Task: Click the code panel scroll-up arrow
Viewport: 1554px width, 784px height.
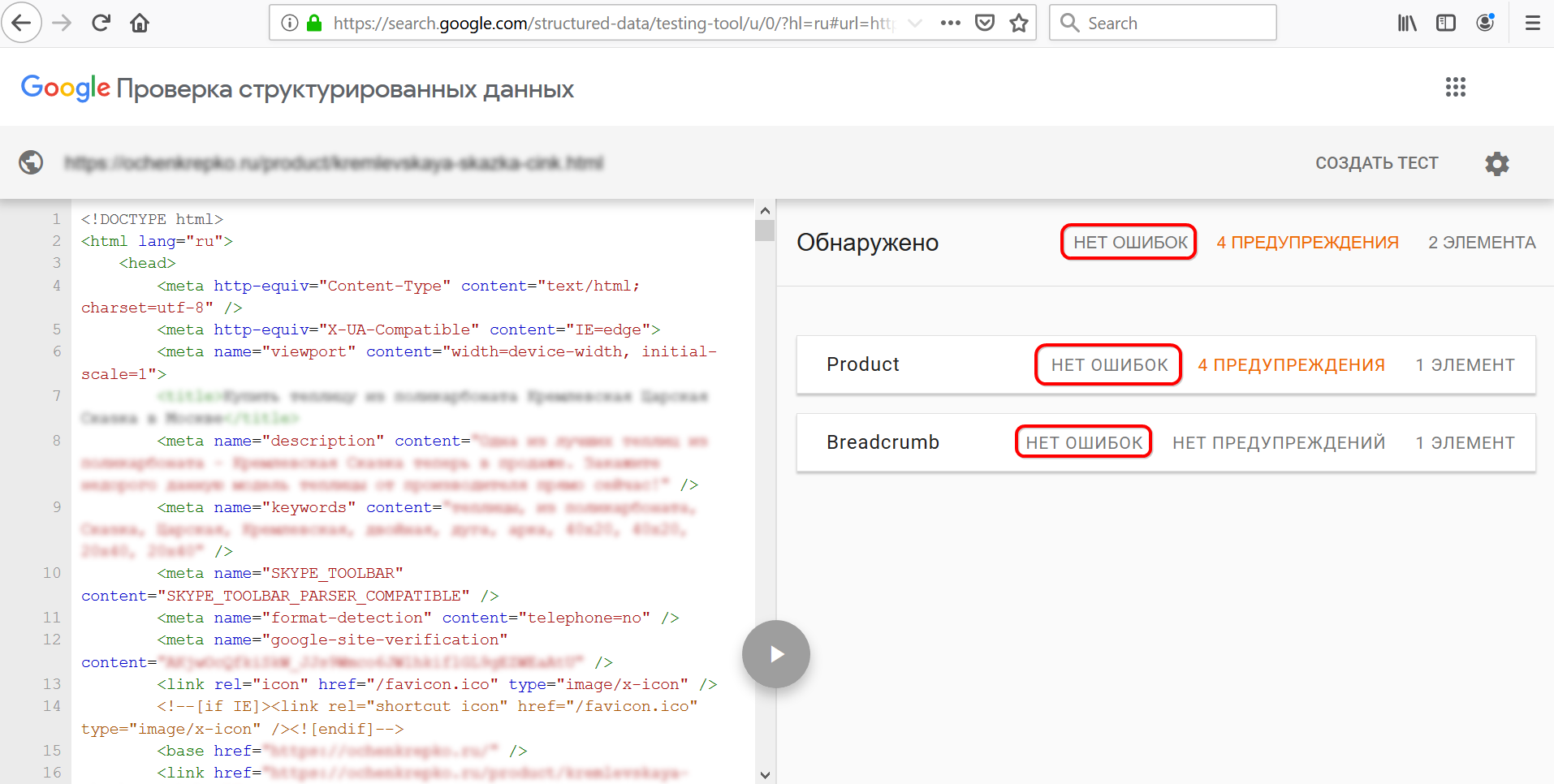Action: click(765, 210)
